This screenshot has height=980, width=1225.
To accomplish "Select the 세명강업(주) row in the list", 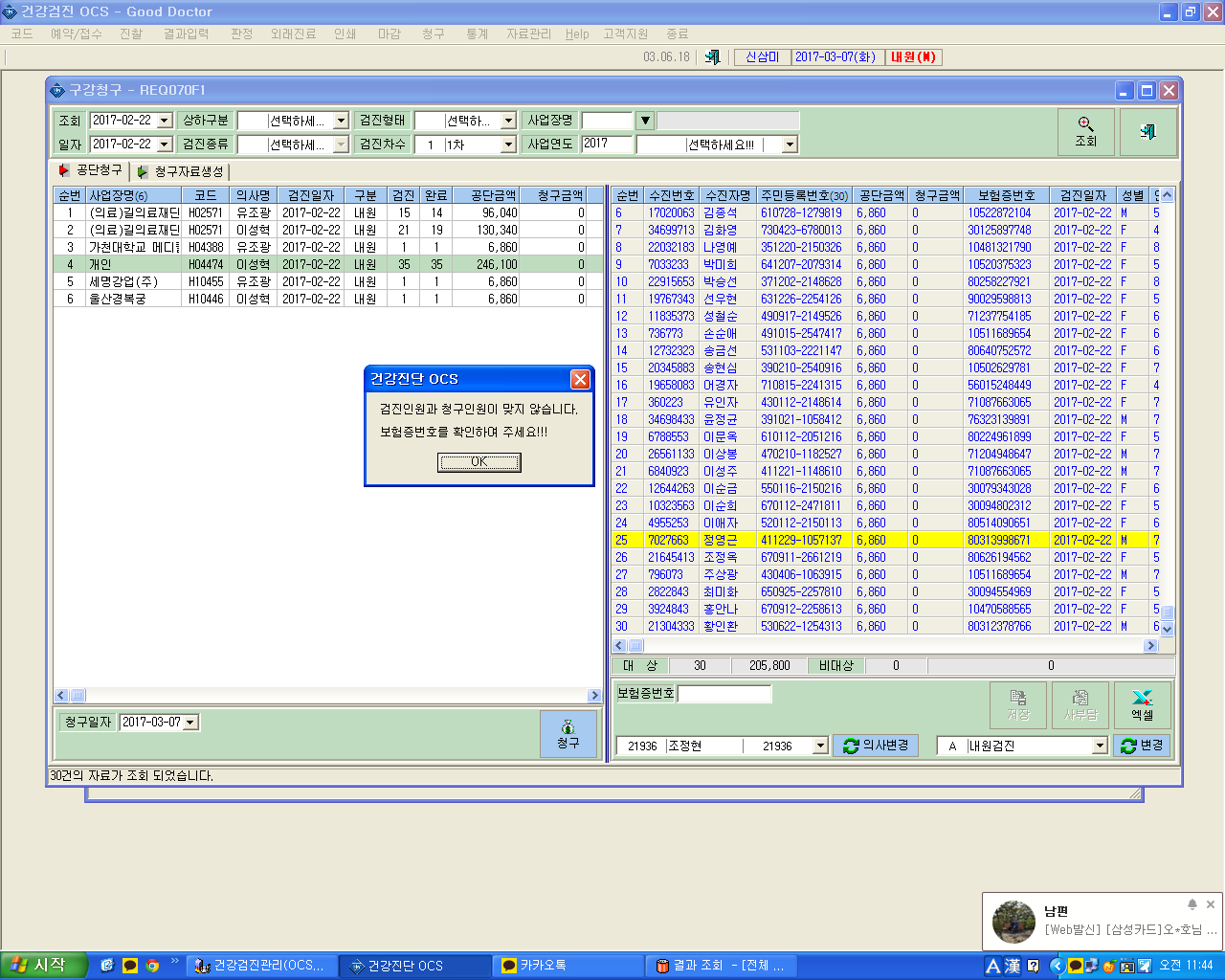I will pos(329,281).
